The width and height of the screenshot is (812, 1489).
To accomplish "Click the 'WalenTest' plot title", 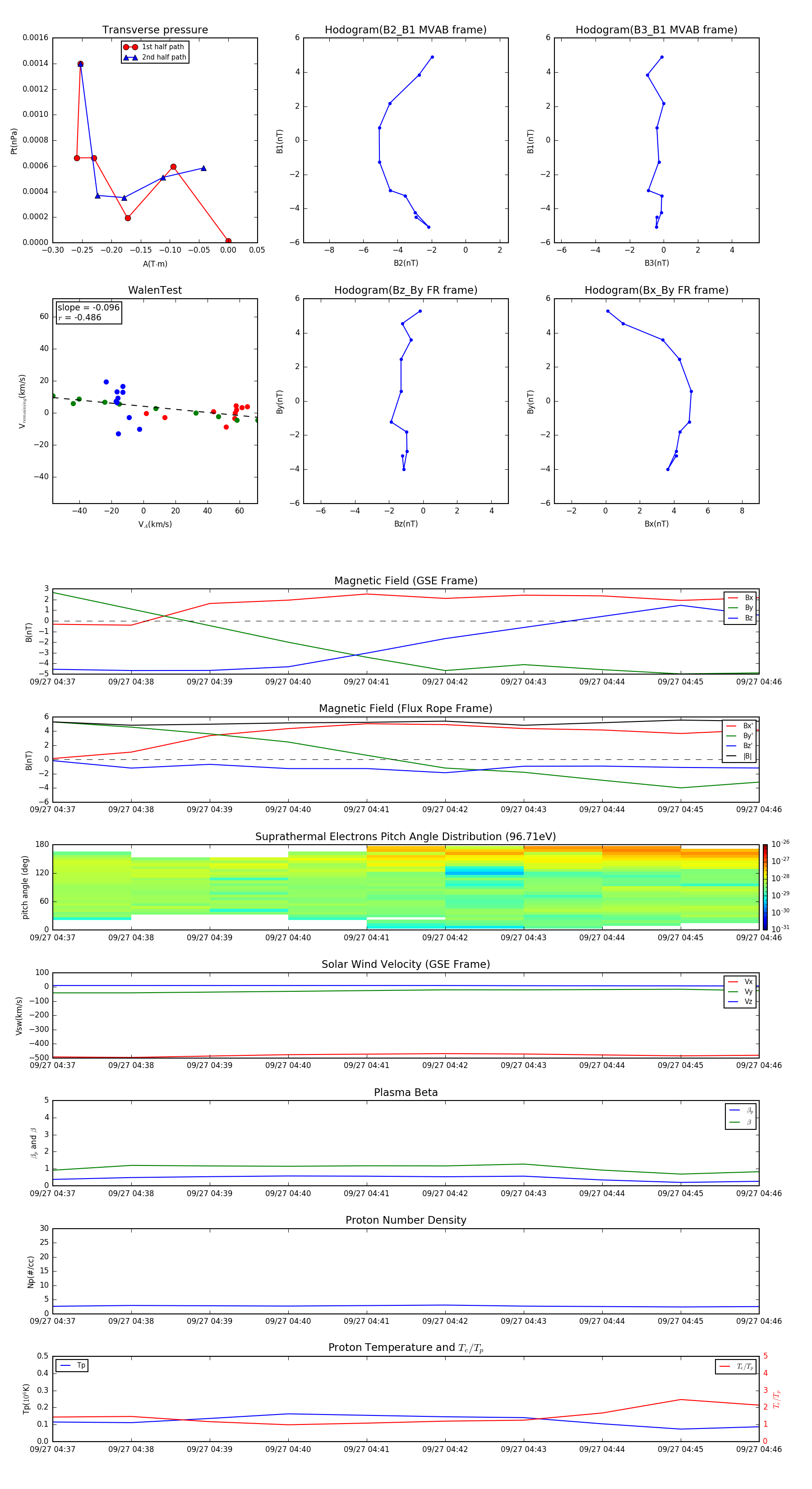I will tap(155, 290).
